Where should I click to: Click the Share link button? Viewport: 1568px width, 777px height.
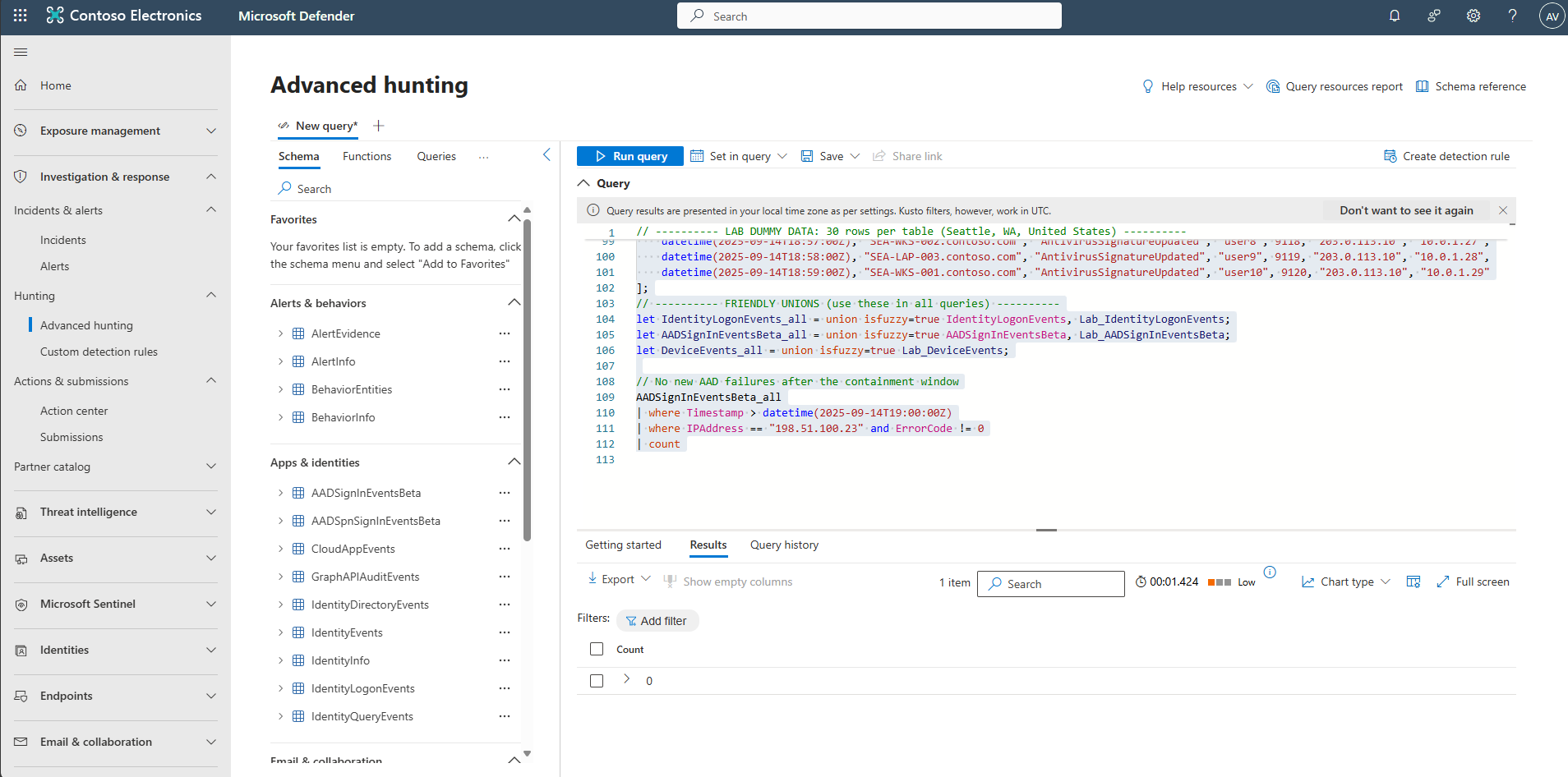click(907, 156)
